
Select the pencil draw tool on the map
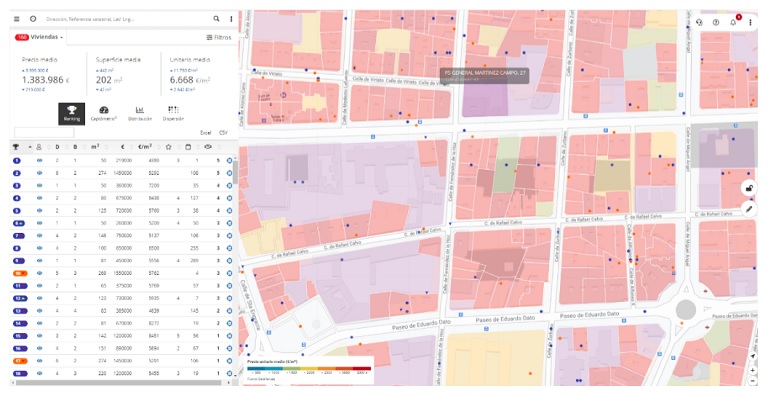pyautogui.click(x=748, y=209)
